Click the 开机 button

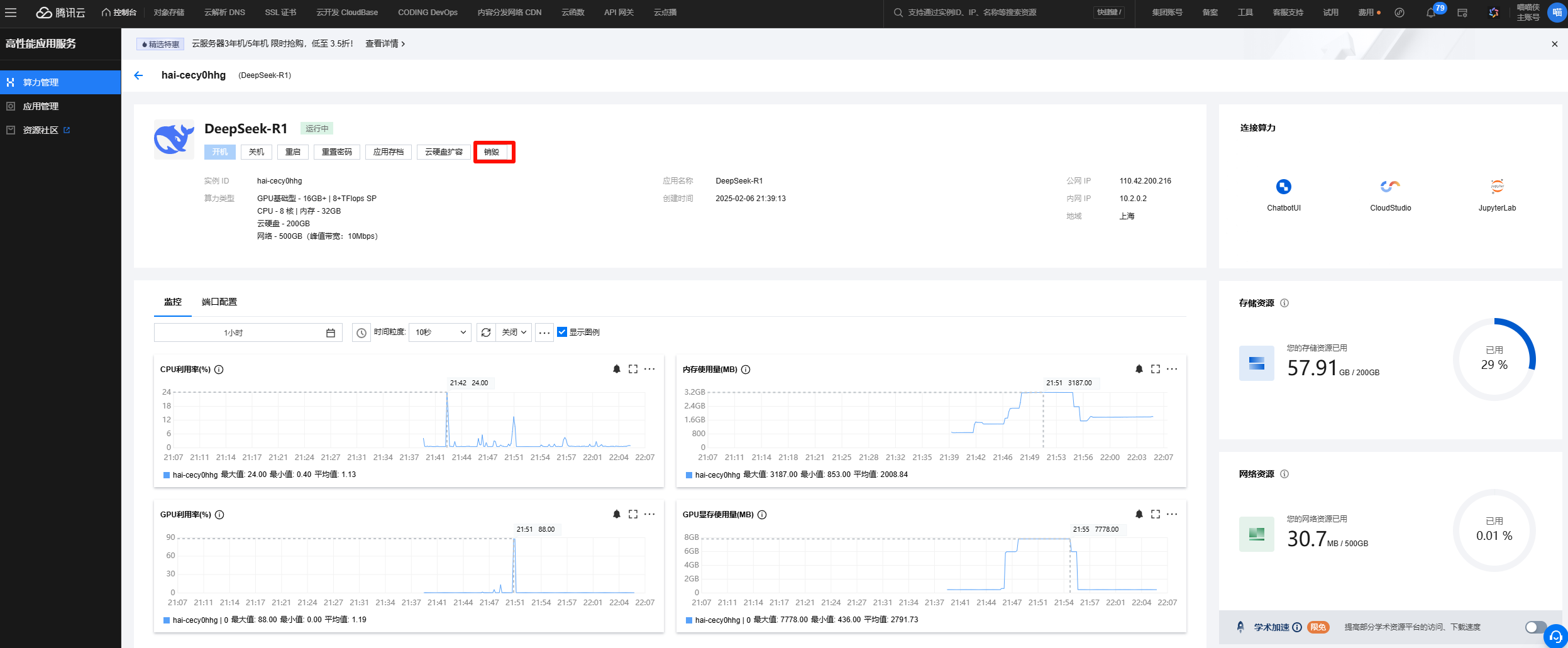click(220, 152)
